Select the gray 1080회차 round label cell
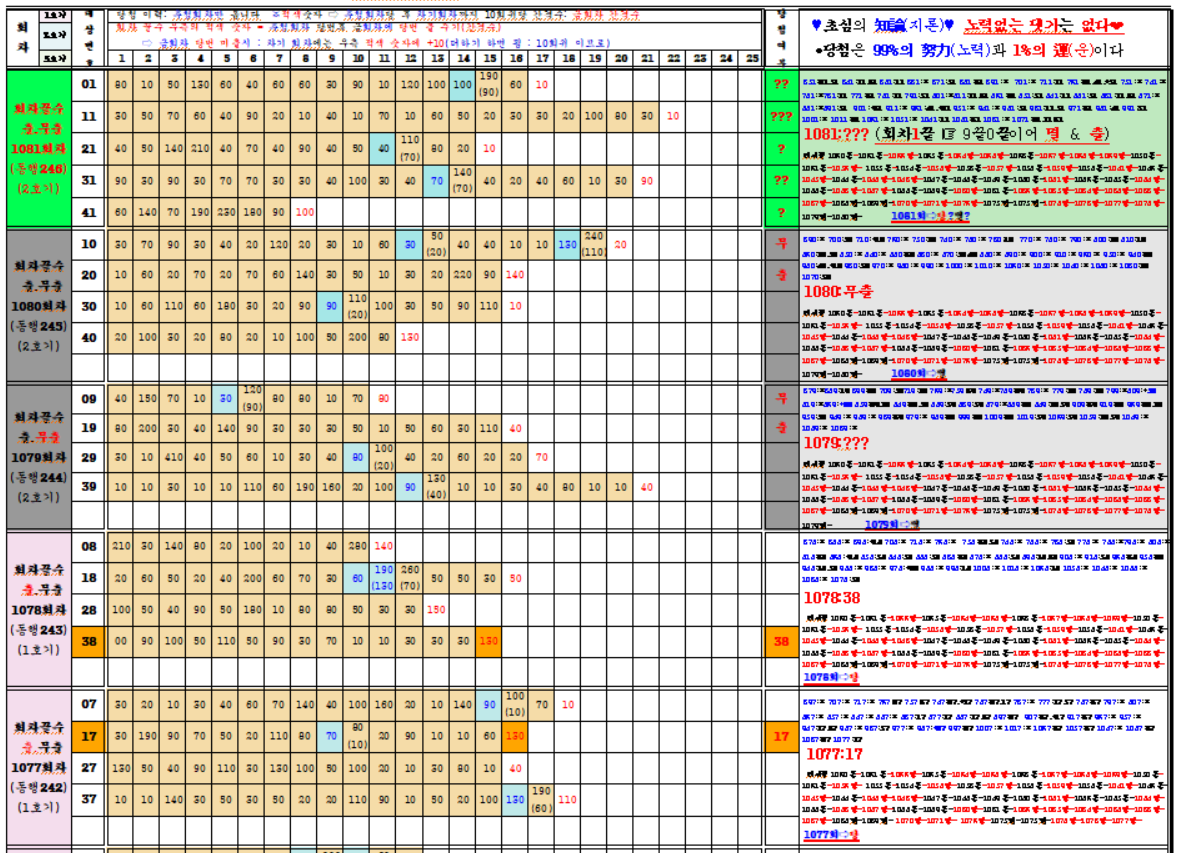The width and height of the screenshot is (1178, 854). tap(38, 305)
